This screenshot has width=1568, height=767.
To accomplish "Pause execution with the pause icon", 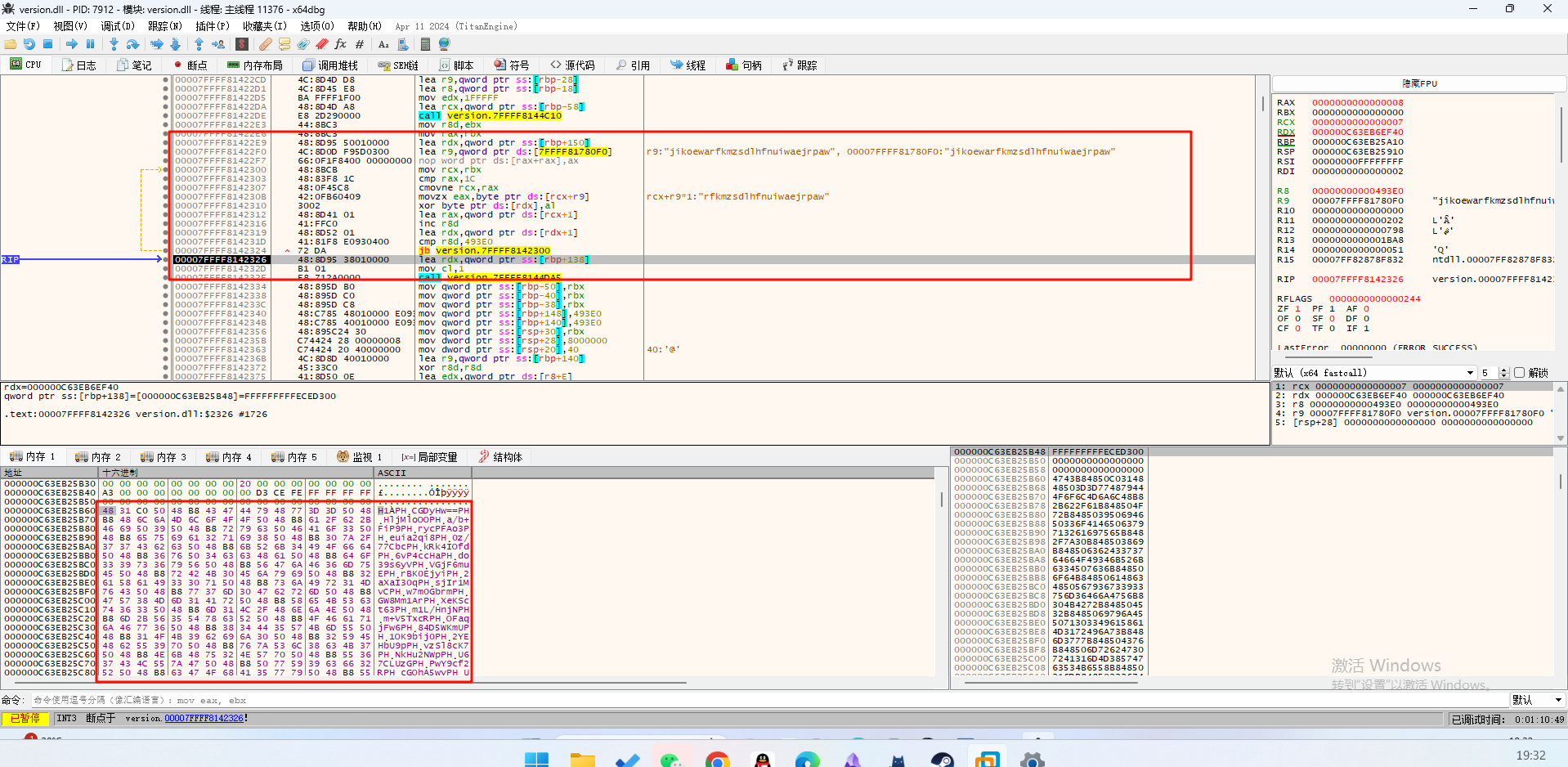I will click(91, 44).
